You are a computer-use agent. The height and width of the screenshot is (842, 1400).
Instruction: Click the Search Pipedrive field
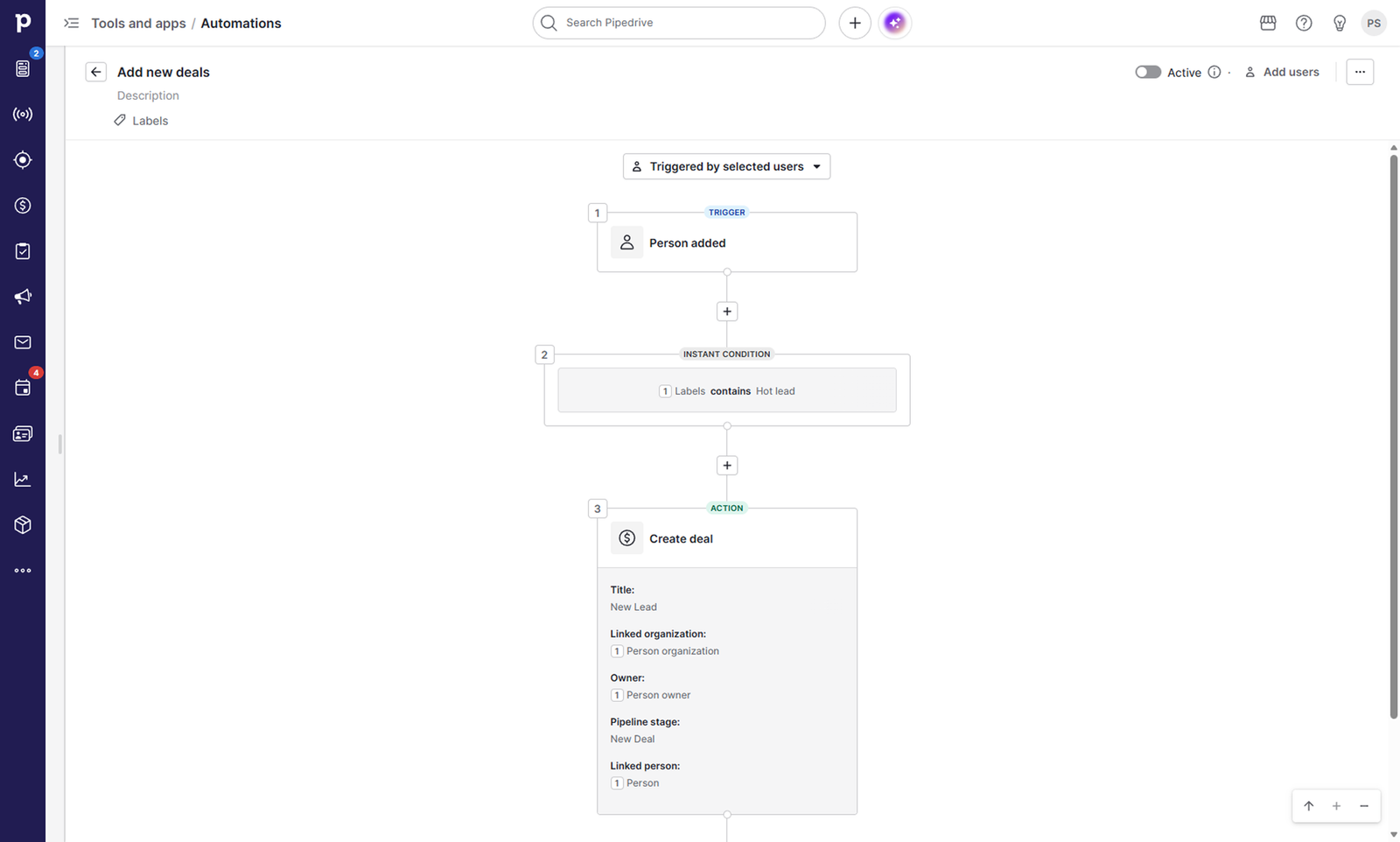pyautogui.click(x=679, y=23)
